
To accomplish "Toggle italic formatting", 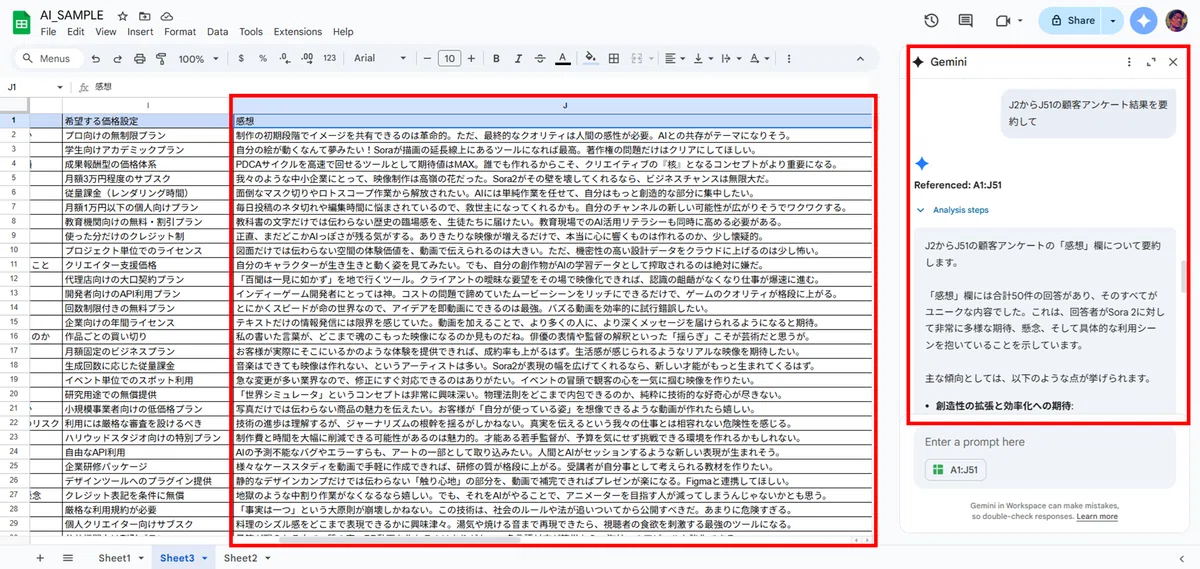I will coord(518,58).
